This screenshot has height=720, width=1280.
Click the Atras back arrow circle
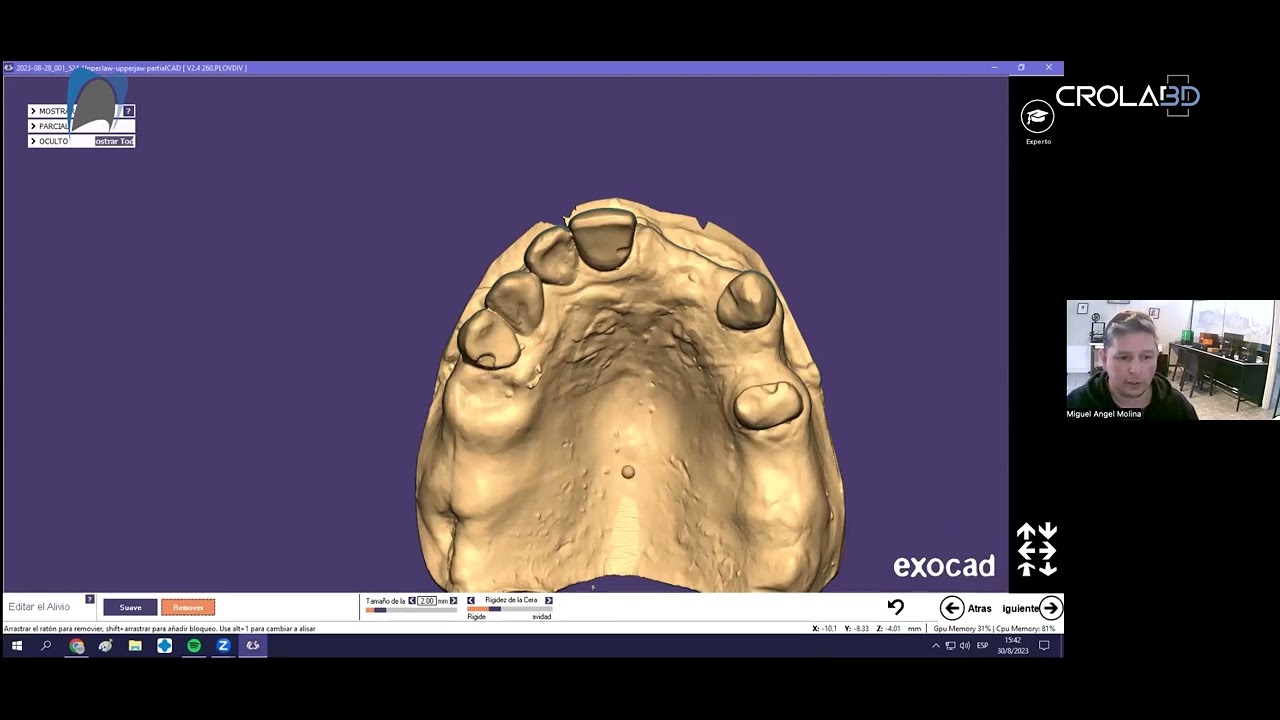pos(951,608)
